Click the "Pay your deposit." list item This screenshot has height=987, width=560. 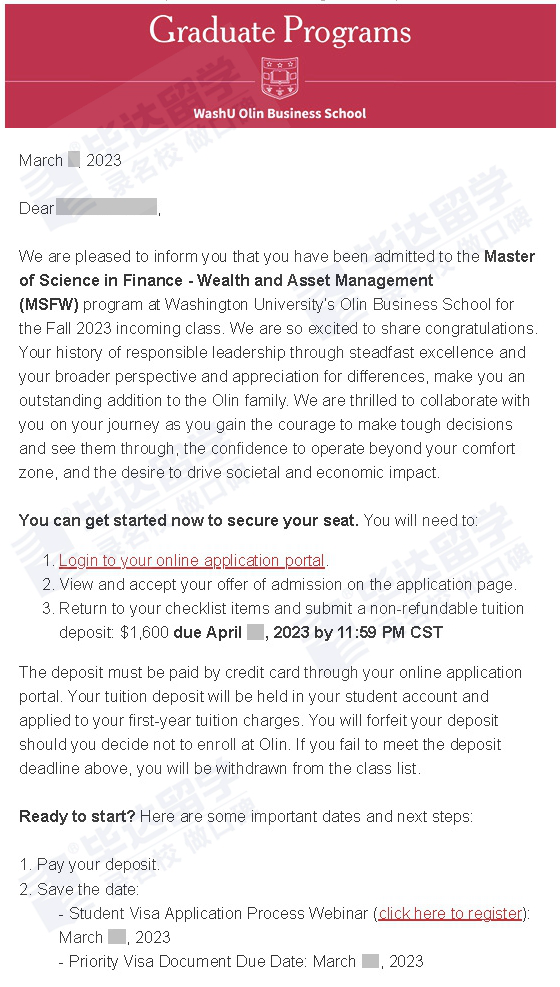coord(90,866)
